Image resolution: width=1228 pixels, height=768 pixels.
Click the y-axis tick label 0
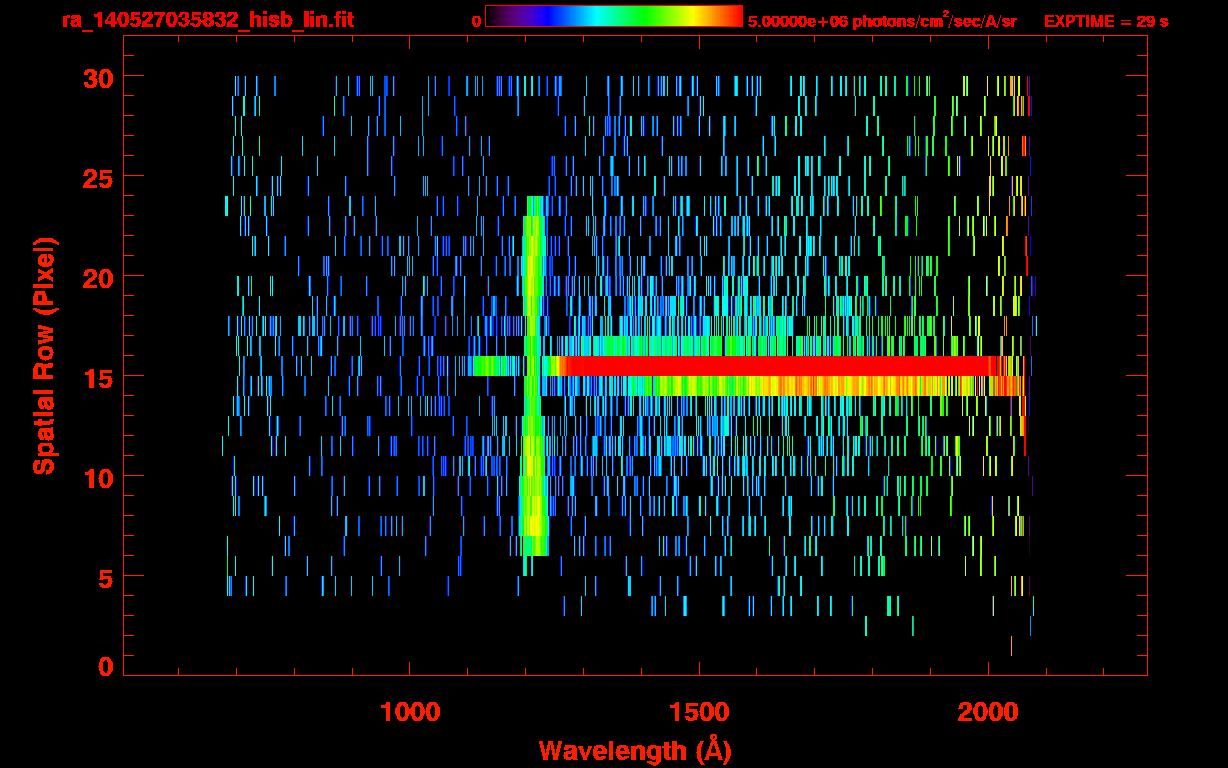[x=105, y=667]
